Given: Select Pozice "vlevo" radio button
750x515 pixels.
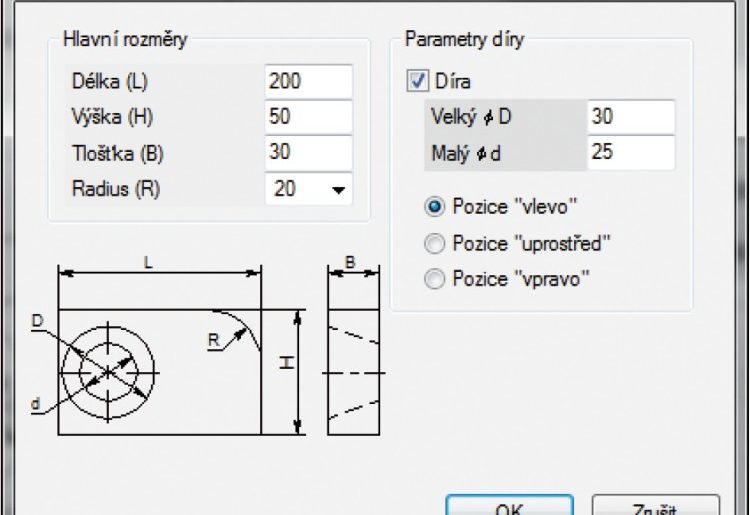Looking at the screenshot, I should pos(435,207).
